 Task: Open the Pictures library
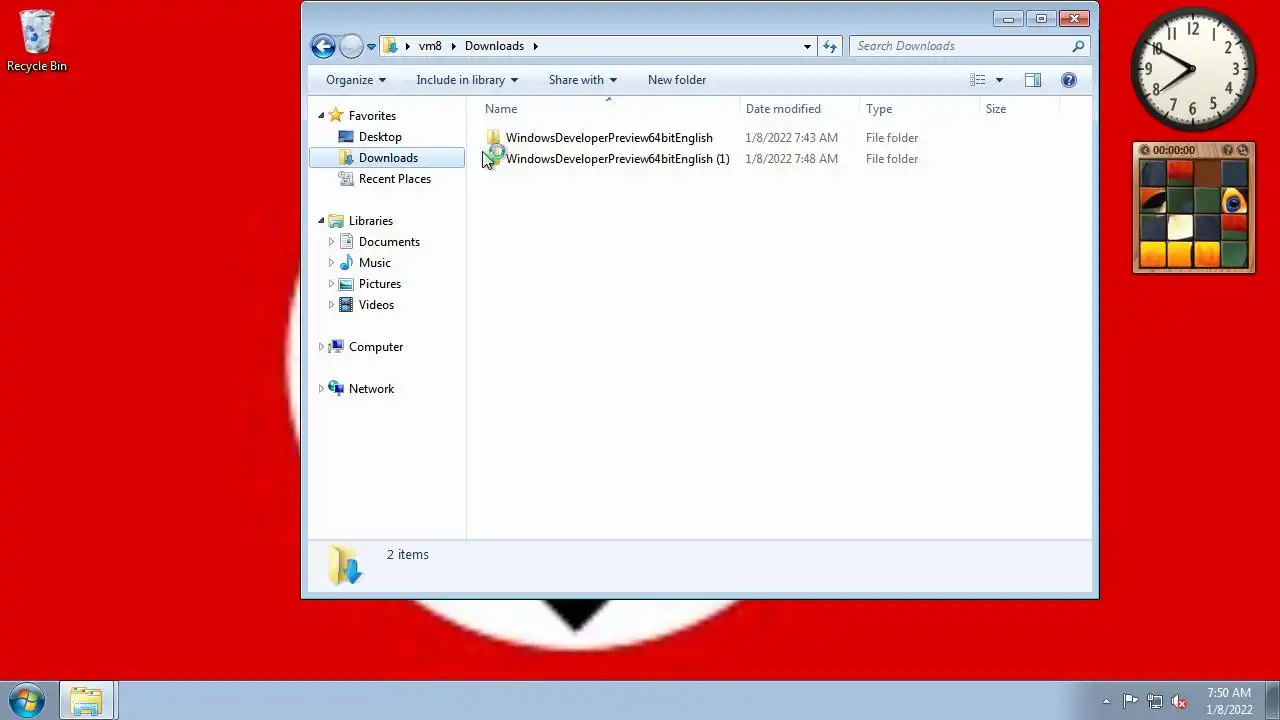click(380, 284)
